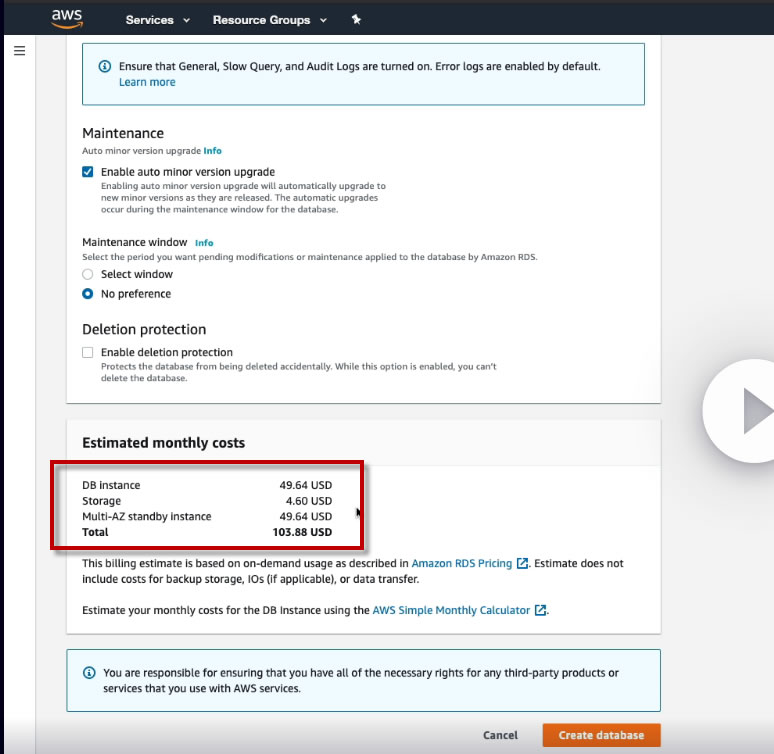Open Info link beside Auto minor version upgrade

pos(212,151)
